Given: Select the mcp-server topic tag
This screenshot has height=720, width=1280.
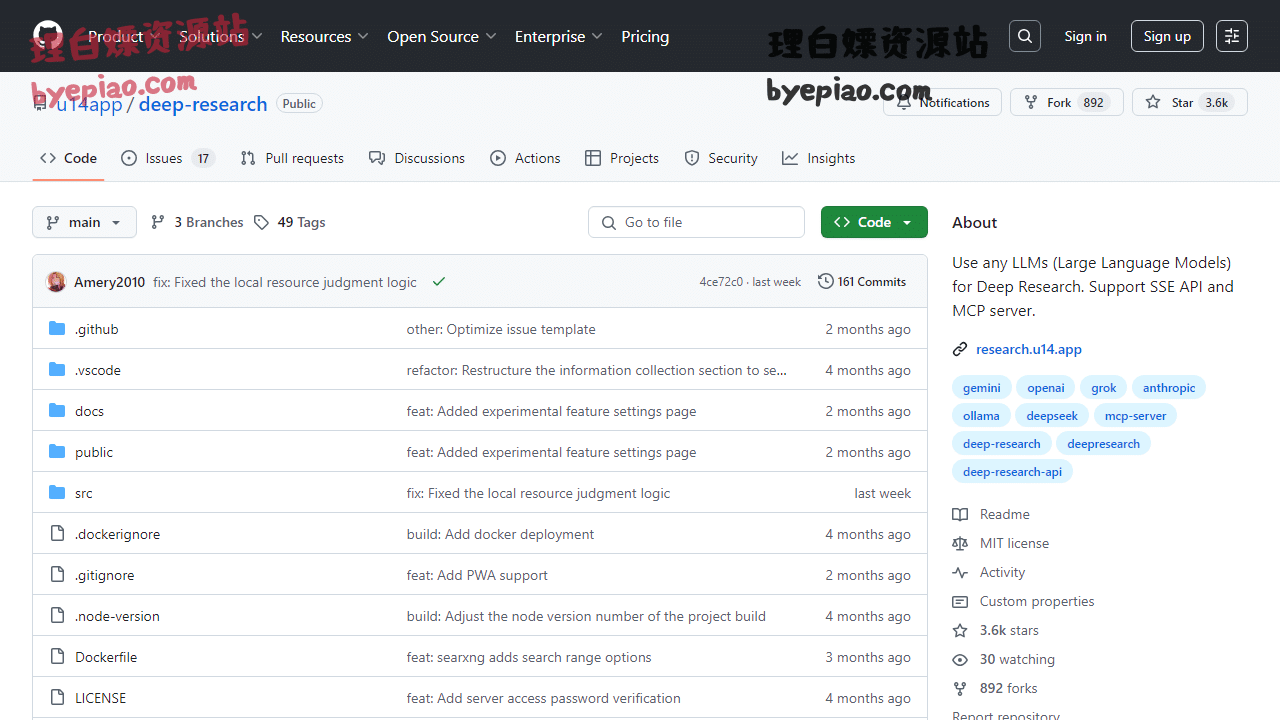Looking at the screenshot, I should 1136,416.
